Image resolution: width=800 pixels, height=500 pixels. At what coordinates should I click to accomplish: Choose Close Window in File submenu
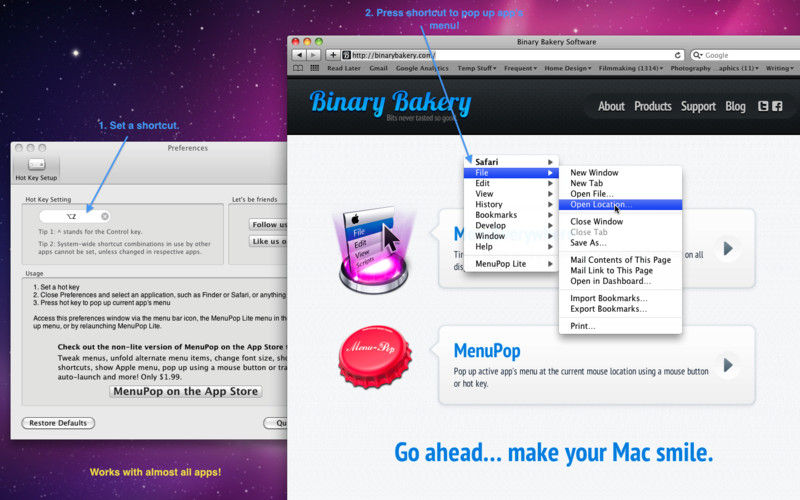tap(620, 221)
